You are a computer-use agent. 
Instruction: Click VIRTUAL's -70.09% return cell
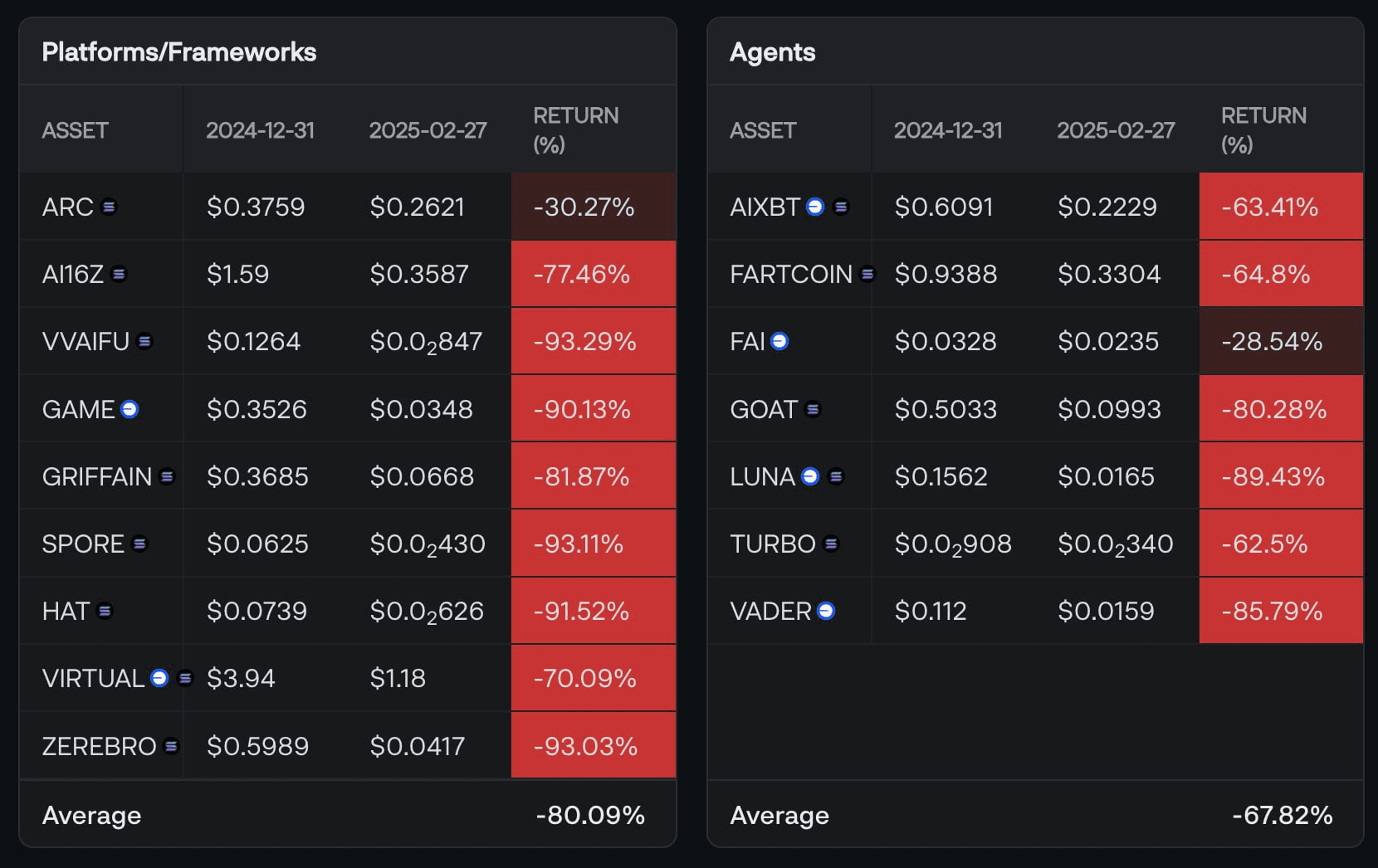pos(594,678)
